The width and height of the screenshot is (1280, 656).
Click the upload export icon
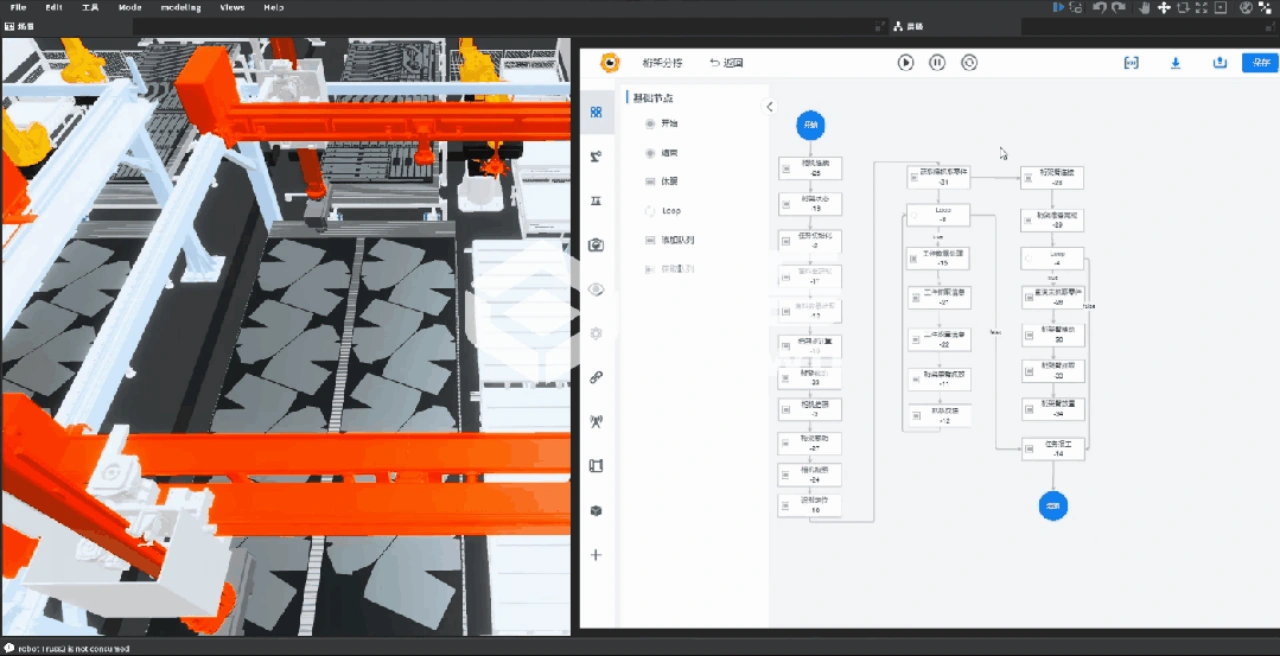(x=1220, y=62)
